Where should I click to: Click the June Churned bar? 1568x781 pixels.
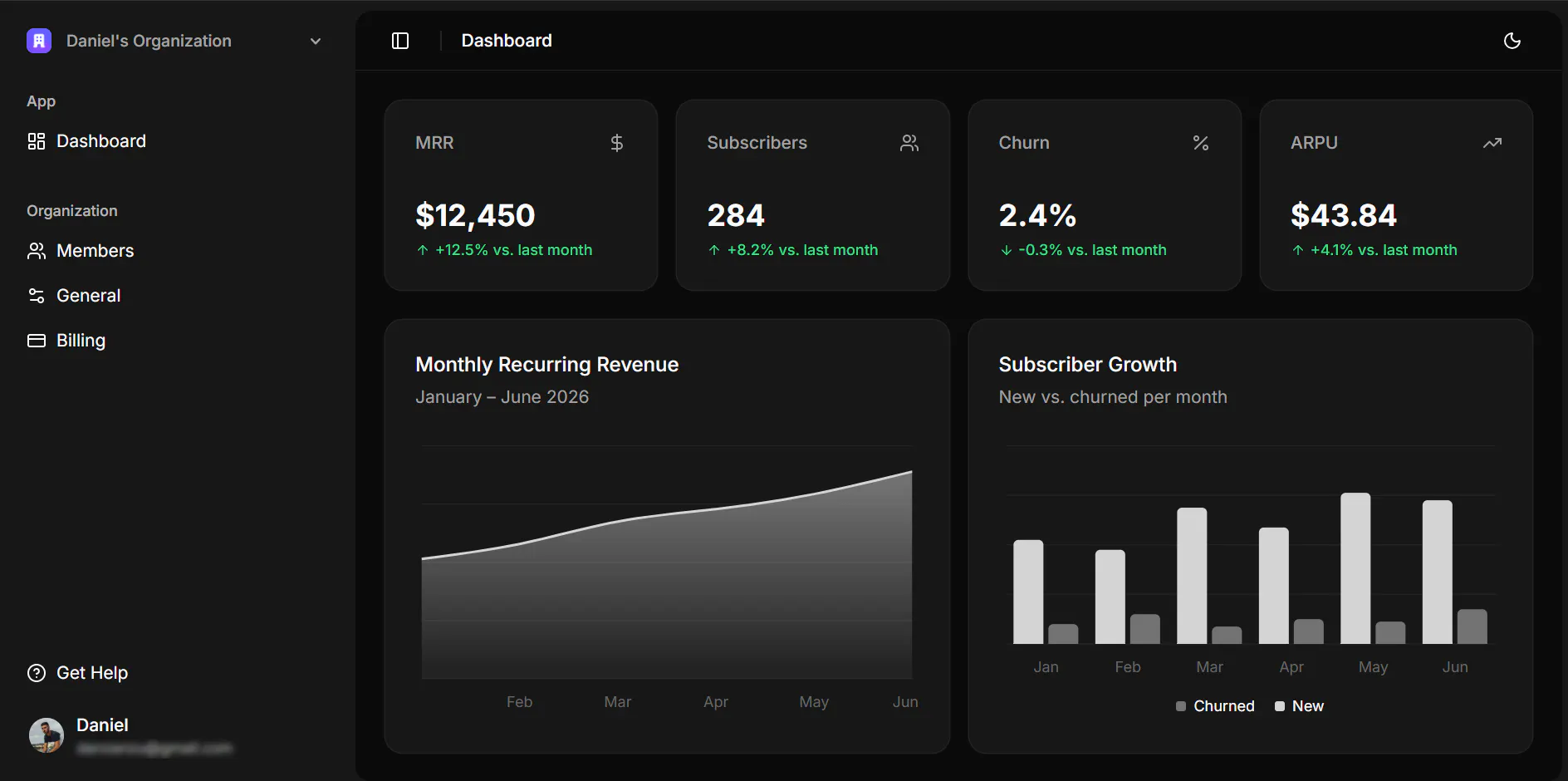tap(1472, 626)
